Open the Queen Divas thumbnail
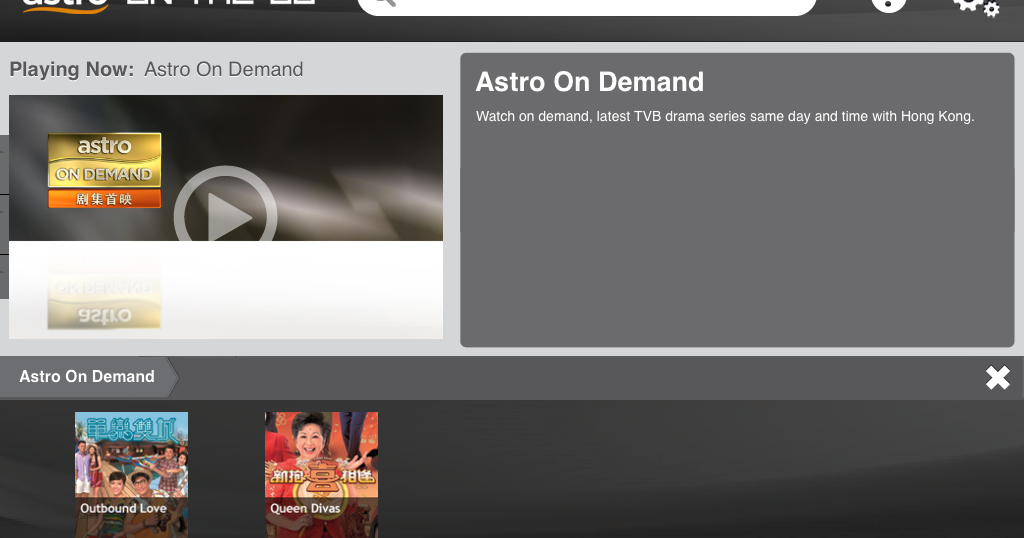This screenshot has height=538, width=1024. pos(321,475)
